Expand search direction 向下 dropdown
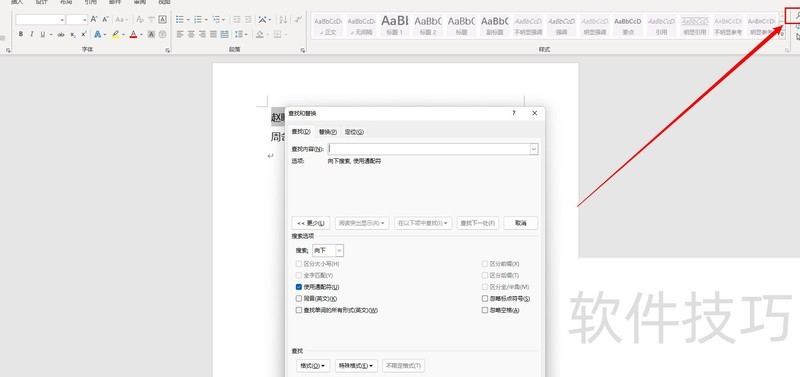Viewport: 800px width, 377px height. 339,250
